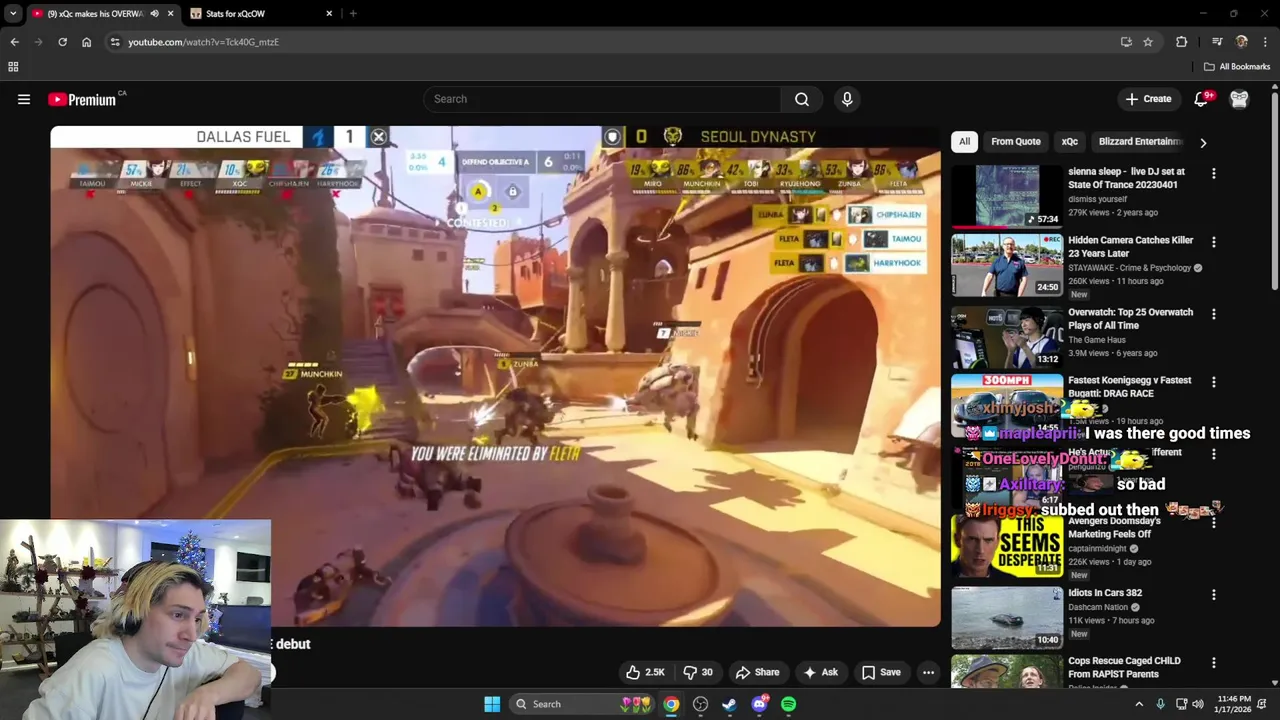Open Chrome extensions puzzle icon
Image resolution: width=1280 pixels, height=720 pixels.
pos(1182,42)
